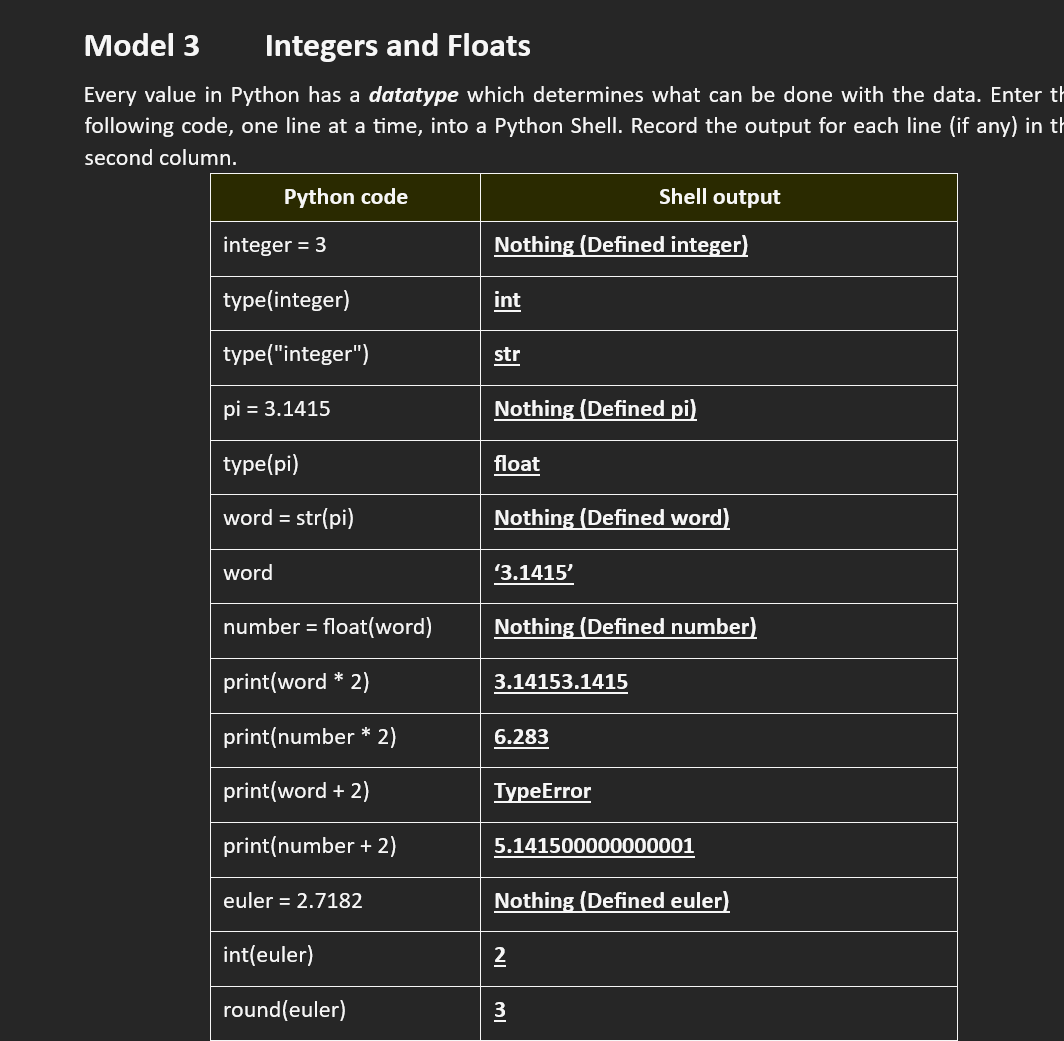Click the underlined 3.14153.1415 answer
The height and width of the screenshot is (1041, 1064).
click(561, 682)
